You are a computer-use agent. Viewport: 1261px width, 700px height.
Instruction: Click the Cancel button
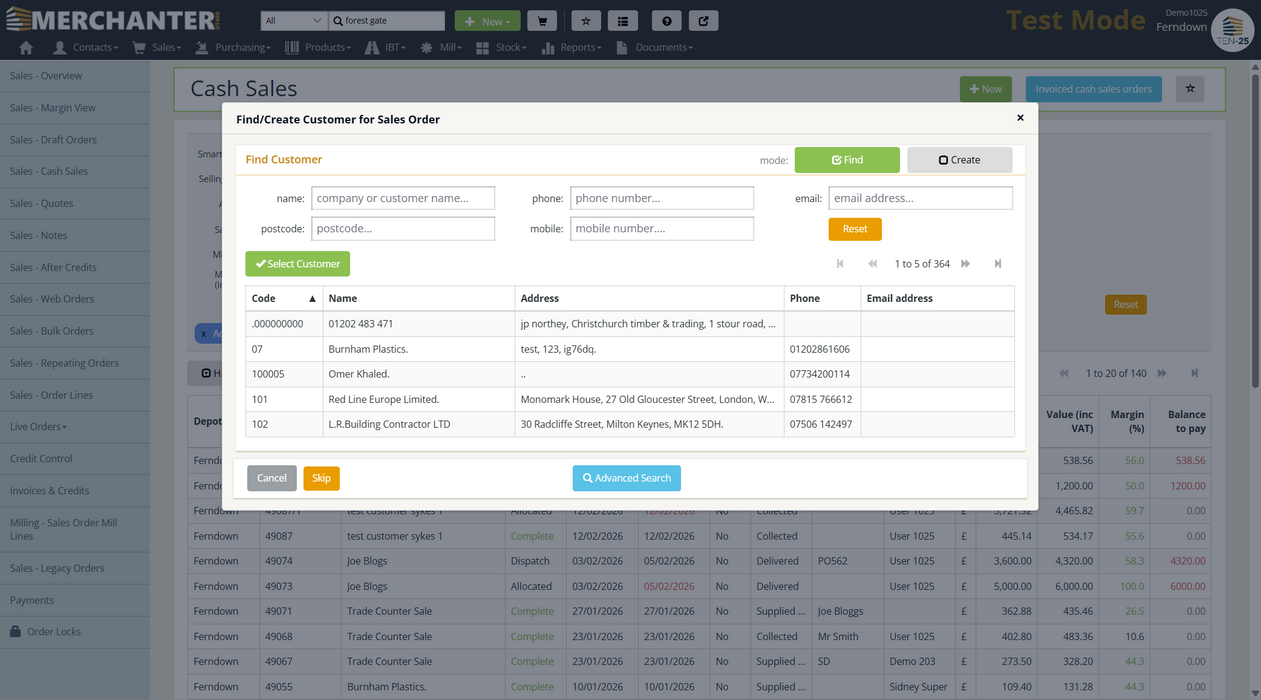point(272,478)
